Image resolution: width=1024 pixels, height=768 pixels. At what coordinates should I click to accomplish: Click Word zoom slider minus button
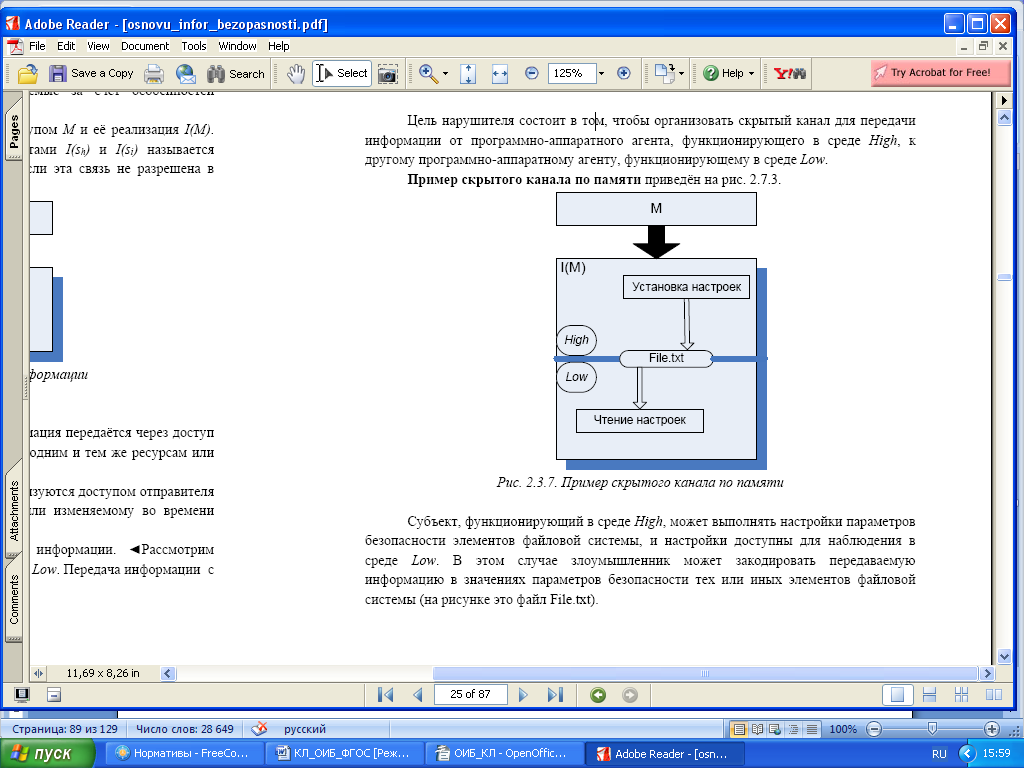[874, 729]
